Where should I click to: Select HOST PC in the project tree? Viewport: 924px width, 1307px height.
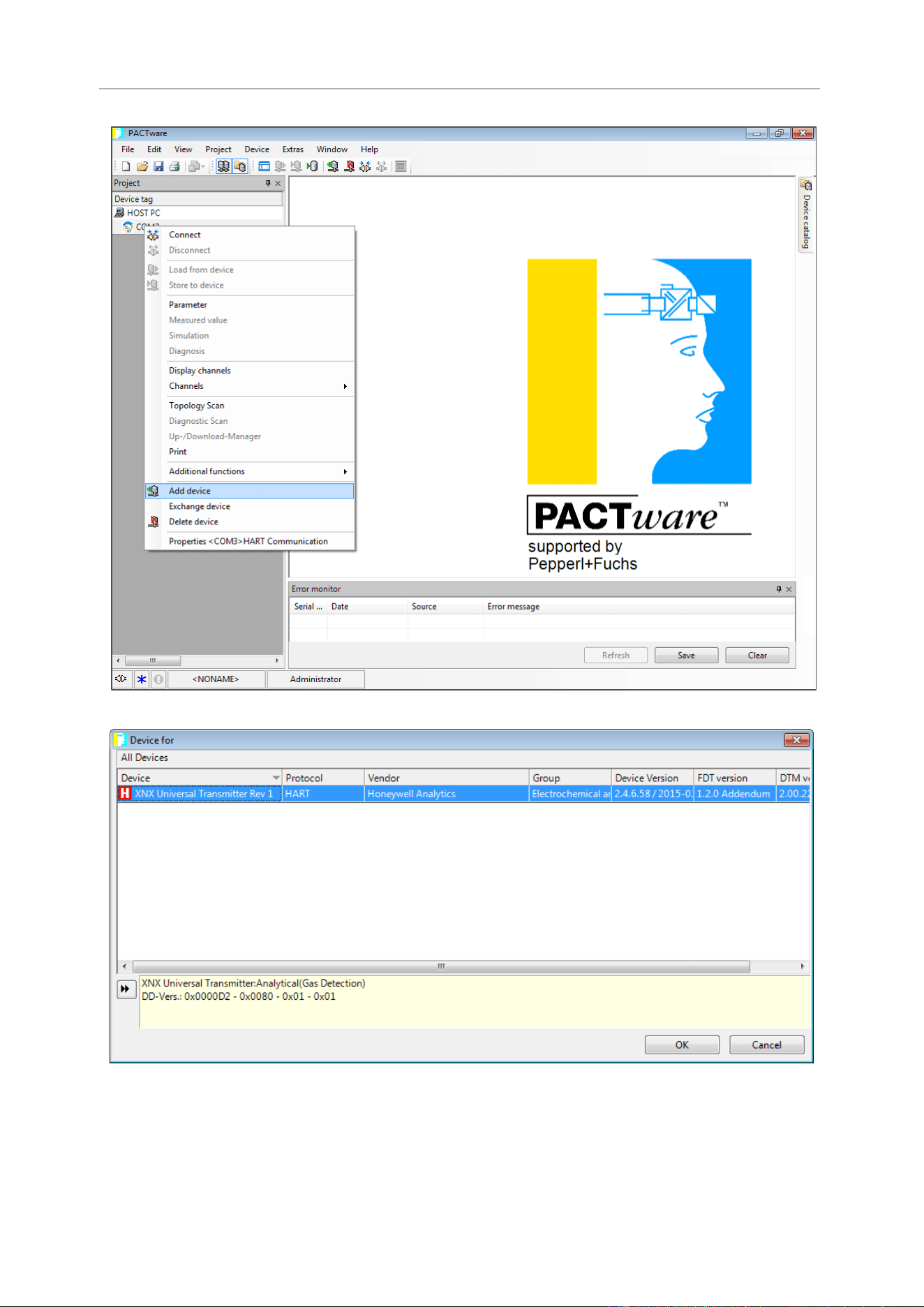144,213
